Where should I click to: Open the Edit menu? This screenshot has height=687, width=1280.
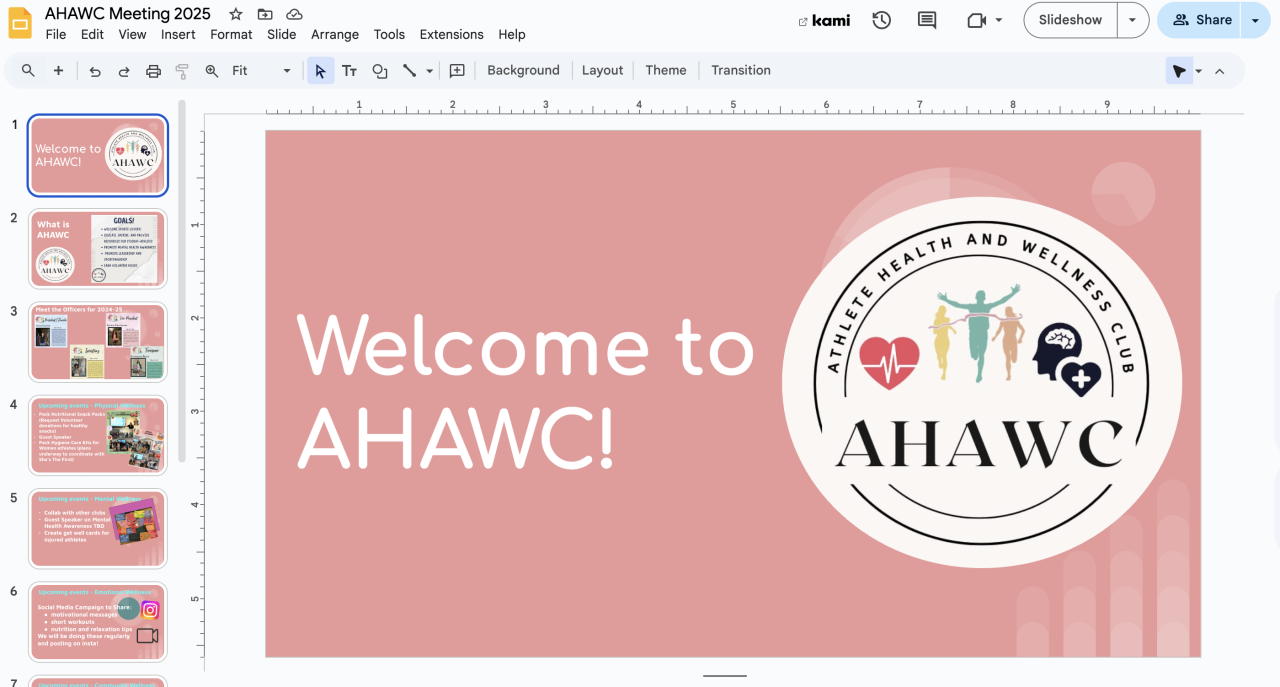coord(92,34)
